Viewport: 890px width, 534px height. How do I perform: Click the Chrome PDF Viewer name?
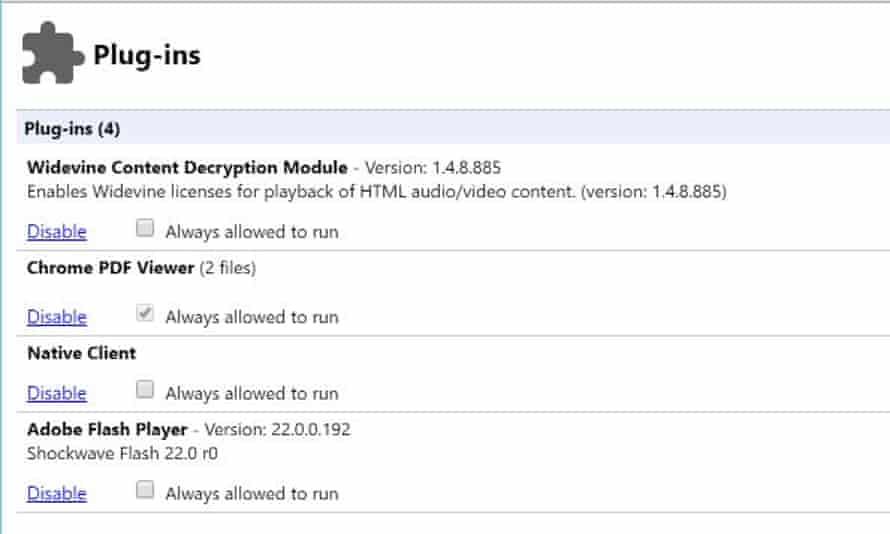[x=111, y=268]
